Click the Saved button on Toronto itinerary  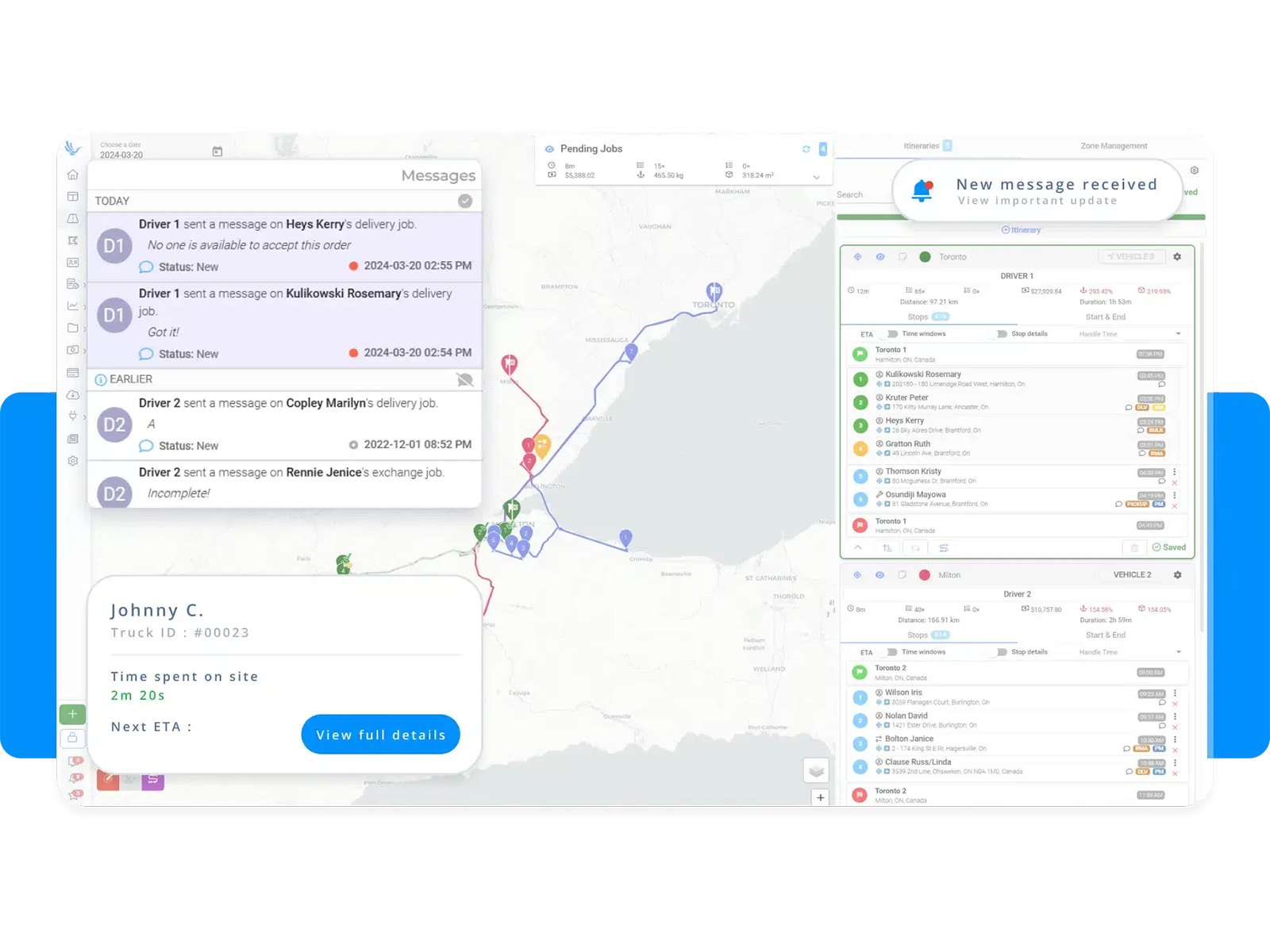coord(1168,547)
